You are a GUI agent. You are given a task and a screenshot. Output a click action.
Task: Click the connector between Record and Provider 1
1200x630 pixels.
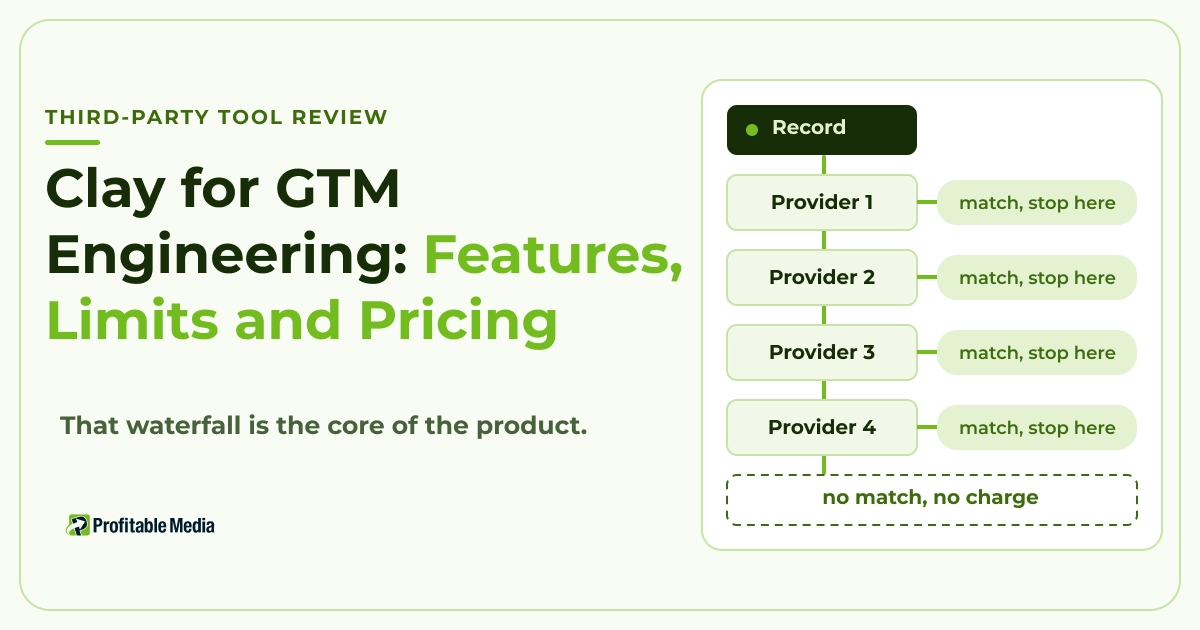tap(824, 165)
